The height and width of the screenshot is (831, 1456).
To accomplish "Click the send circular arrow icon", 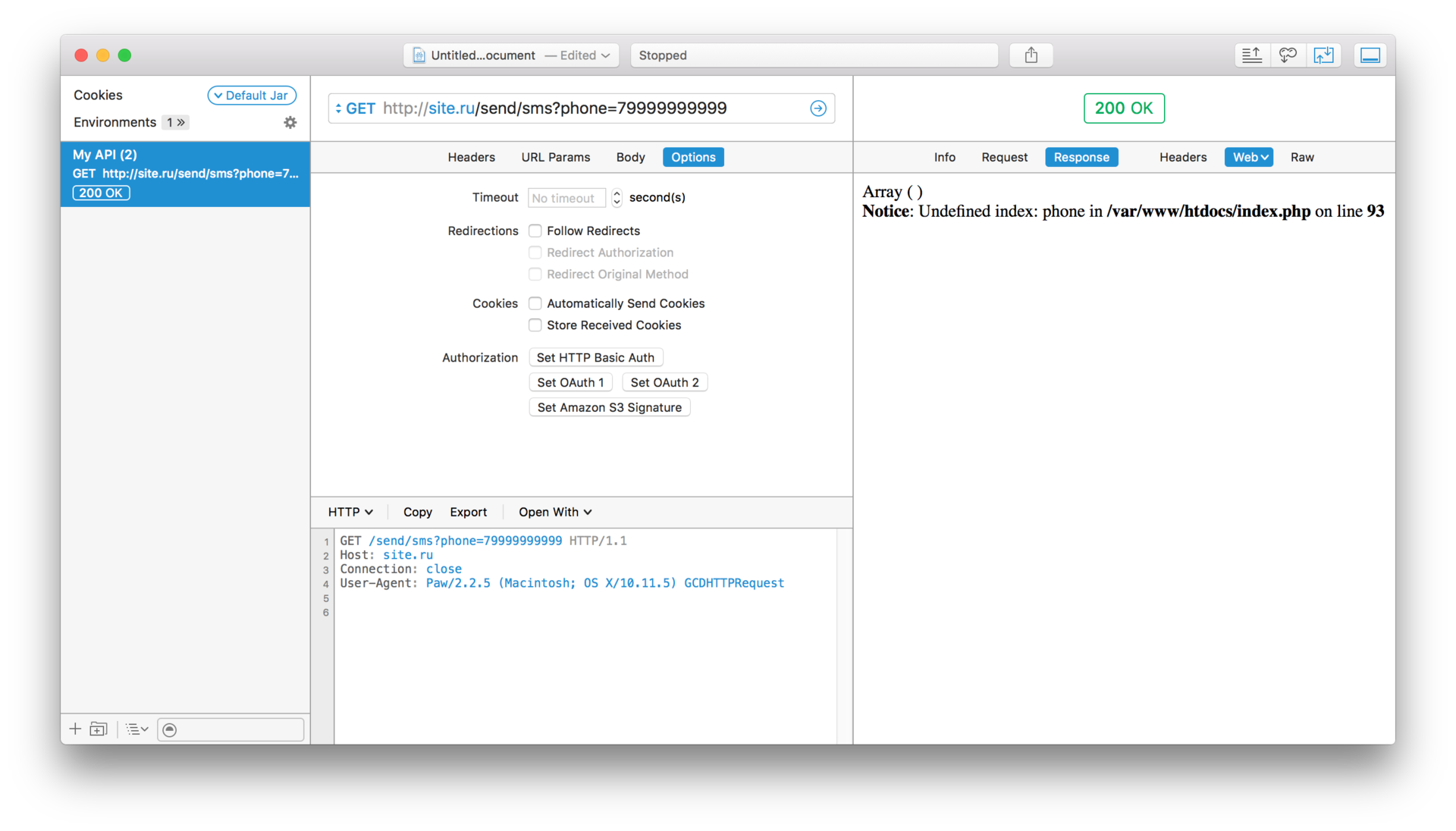I will tap(819, 108).
